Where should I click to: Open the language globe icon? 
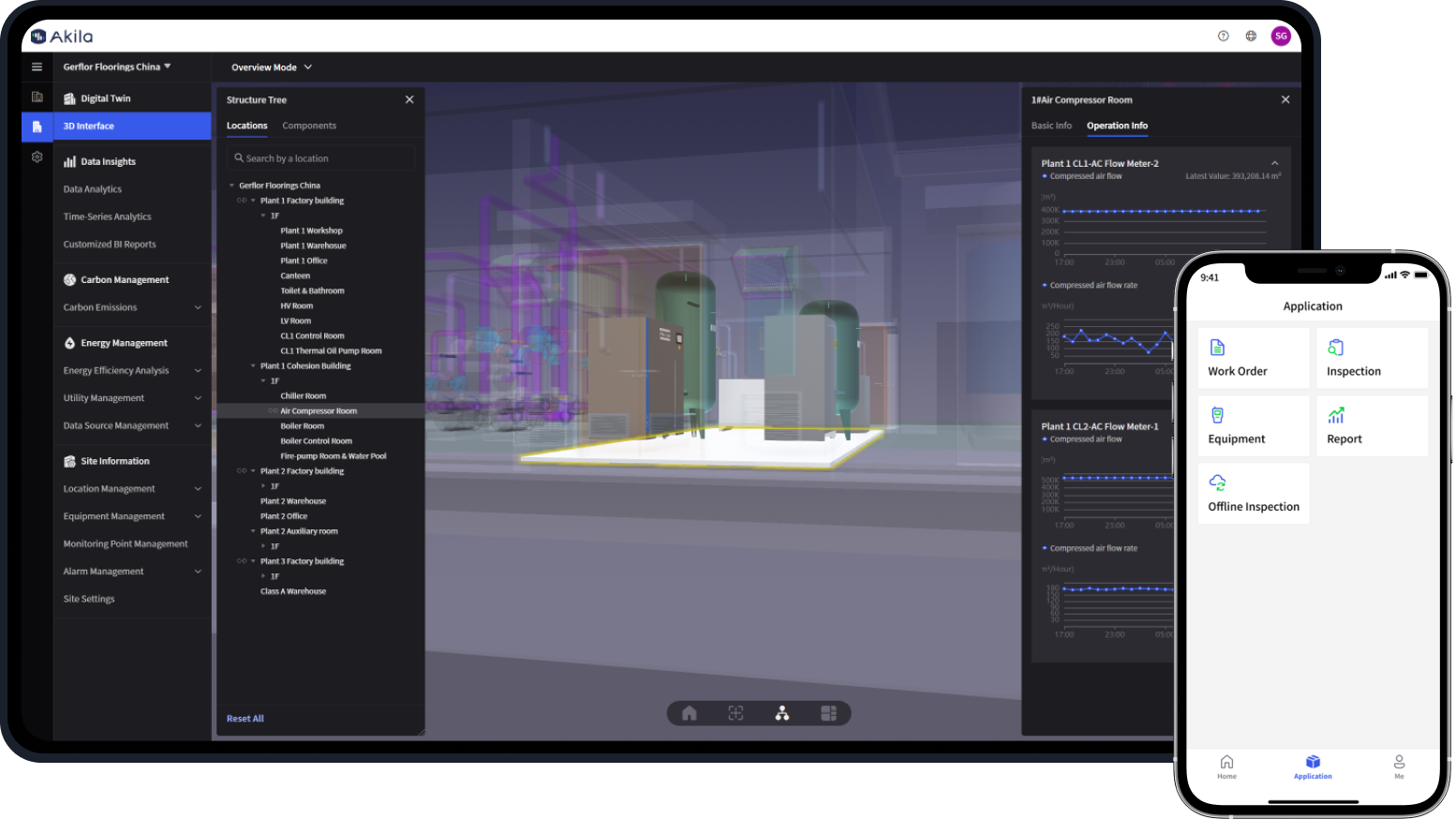pyautogui.click(x=1251, y=36)
